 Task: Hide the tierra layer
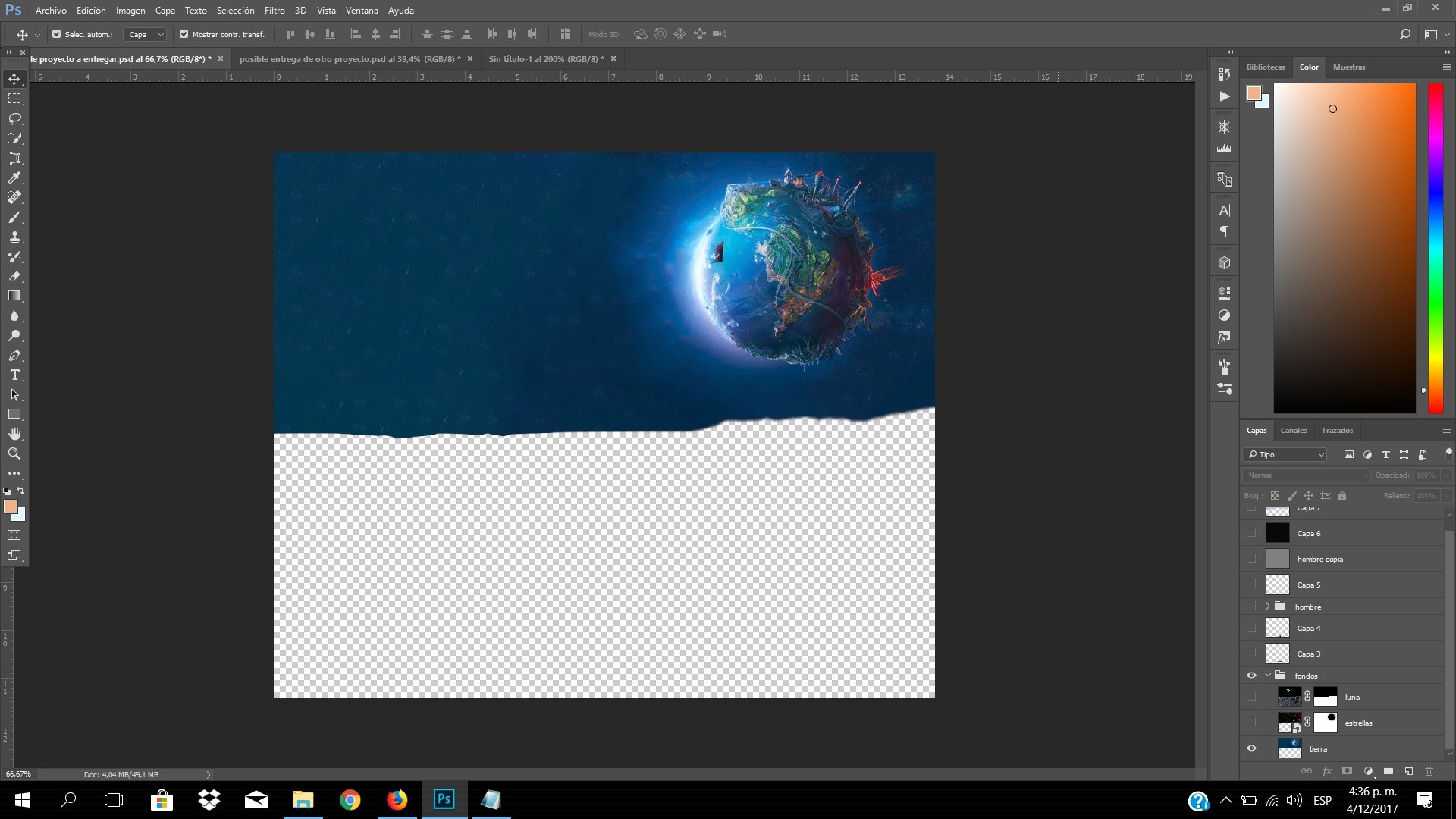coord(1251,748)
